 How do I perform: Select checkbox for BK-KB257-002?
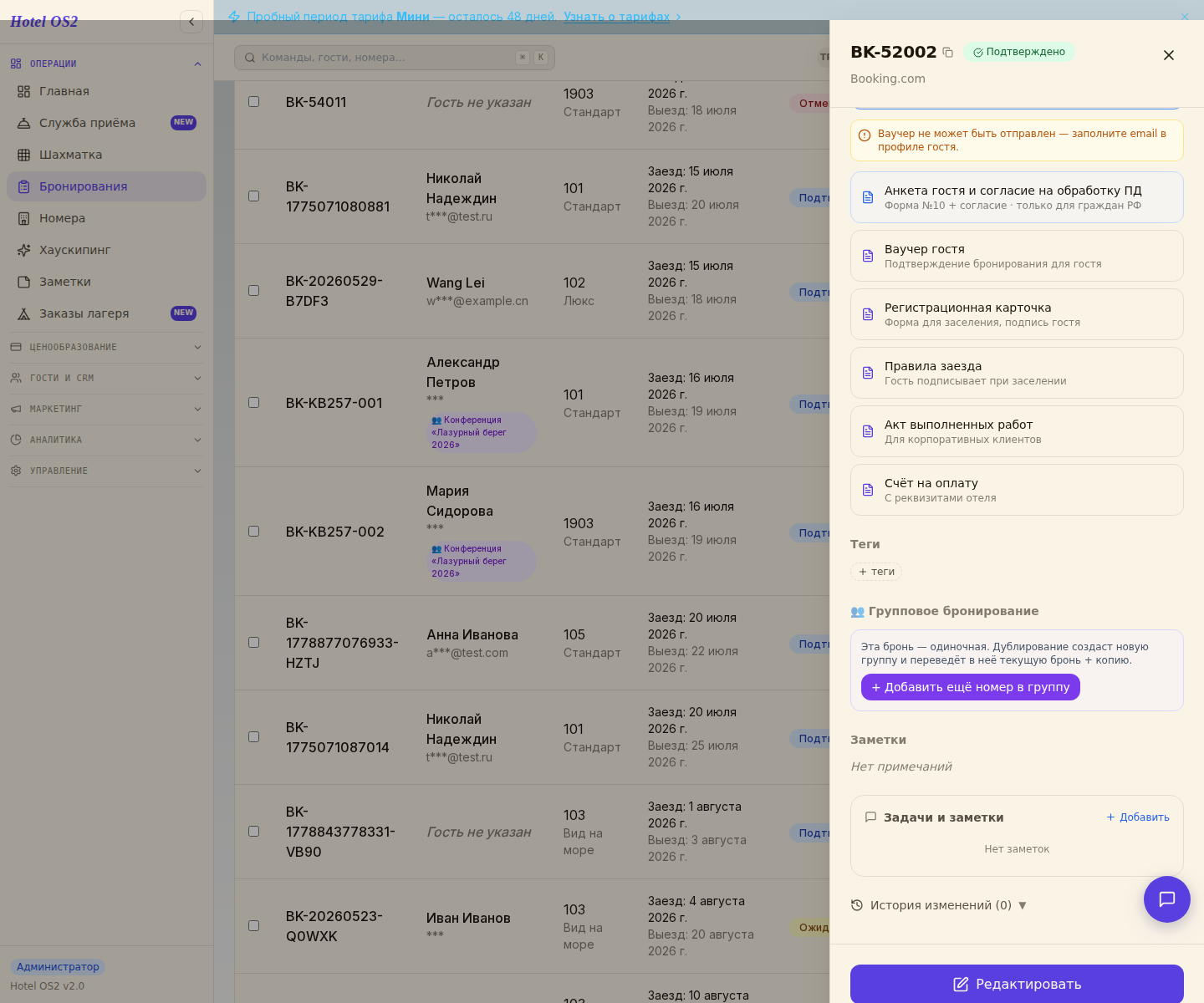pyautogui.click(x=254, y=531)
